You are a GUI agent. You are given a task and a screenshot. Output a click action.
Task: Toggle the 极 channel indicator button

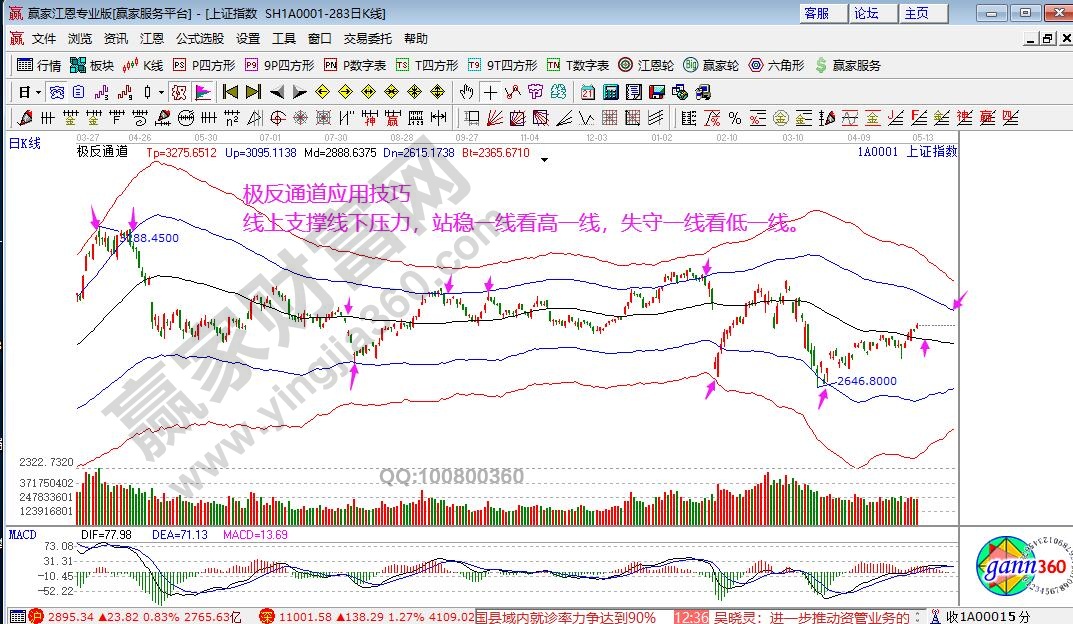[178, 92]
